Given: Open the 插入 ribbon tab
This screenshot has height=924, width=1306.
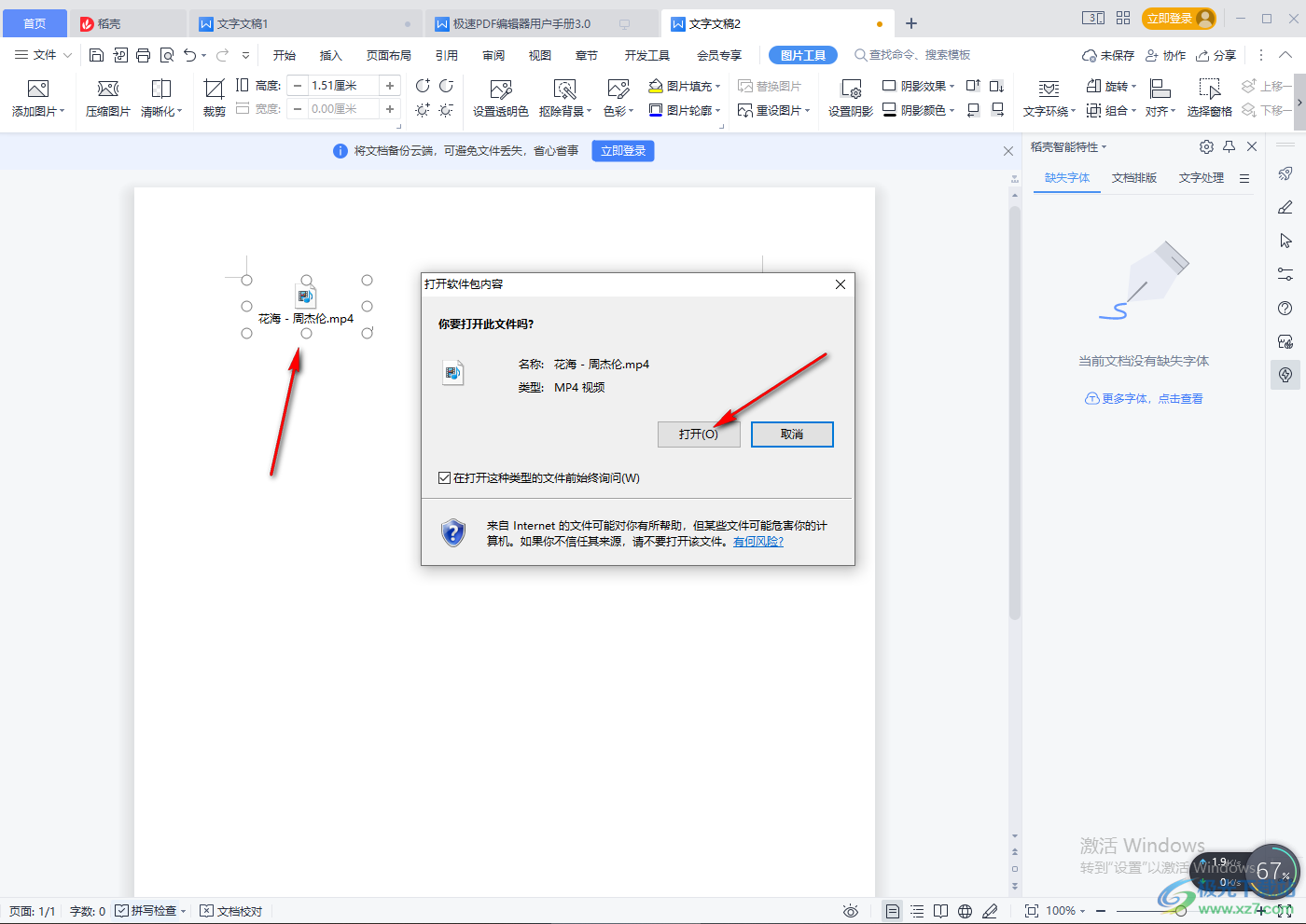Looking at the screenshot, I should tap(331, 55).
